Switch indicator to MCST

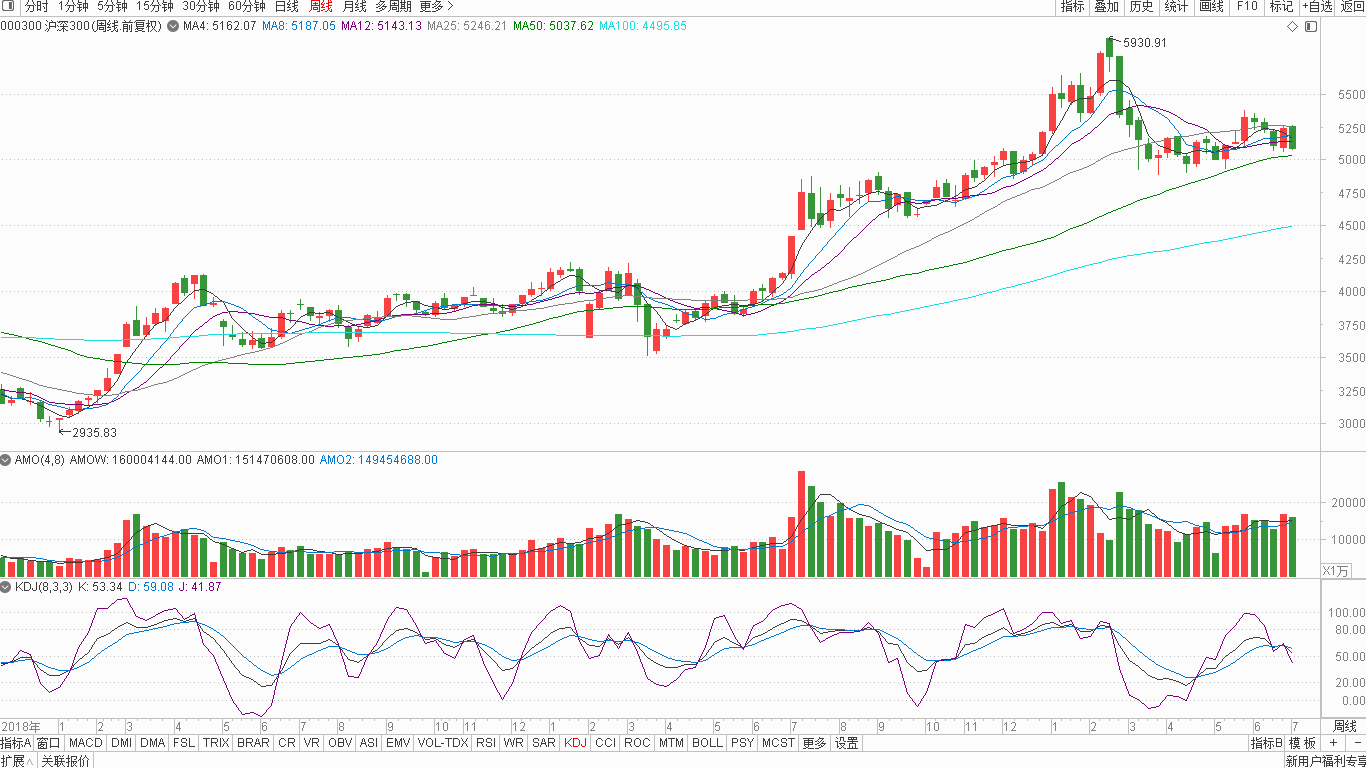coord(778,743)
